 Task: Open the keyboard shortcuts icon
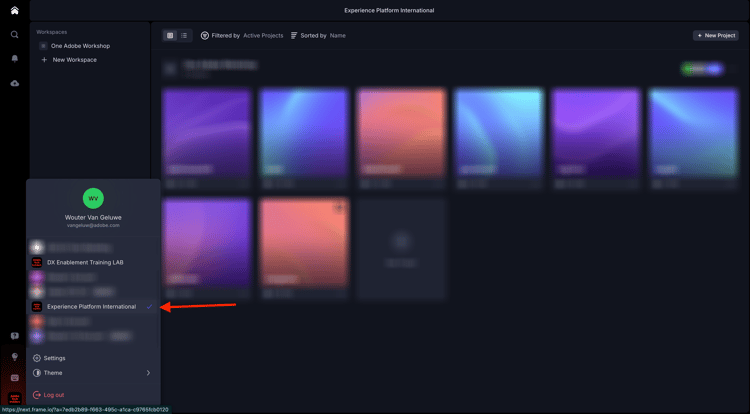click(14, 378)
